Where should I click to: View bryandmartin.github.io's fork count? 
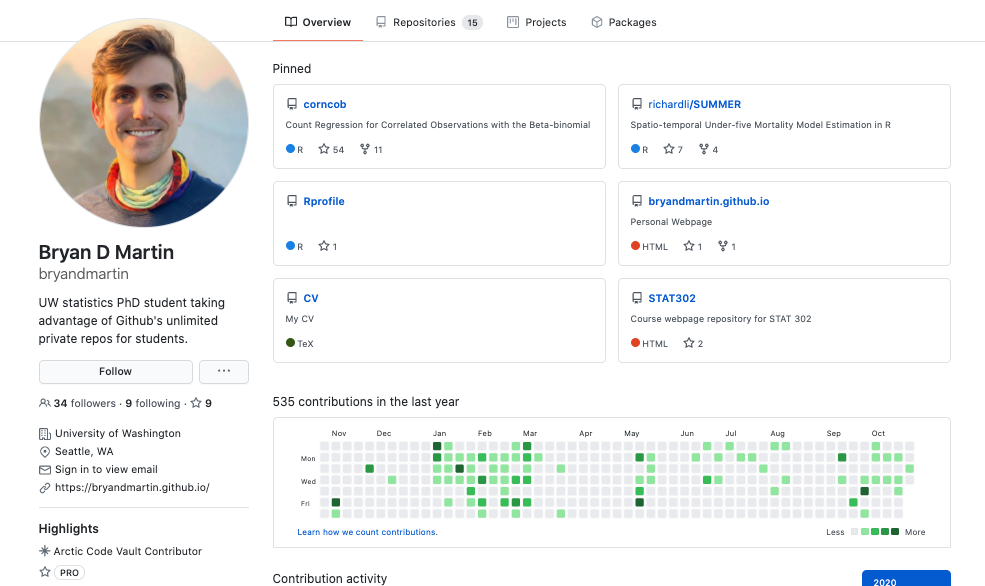727,246
